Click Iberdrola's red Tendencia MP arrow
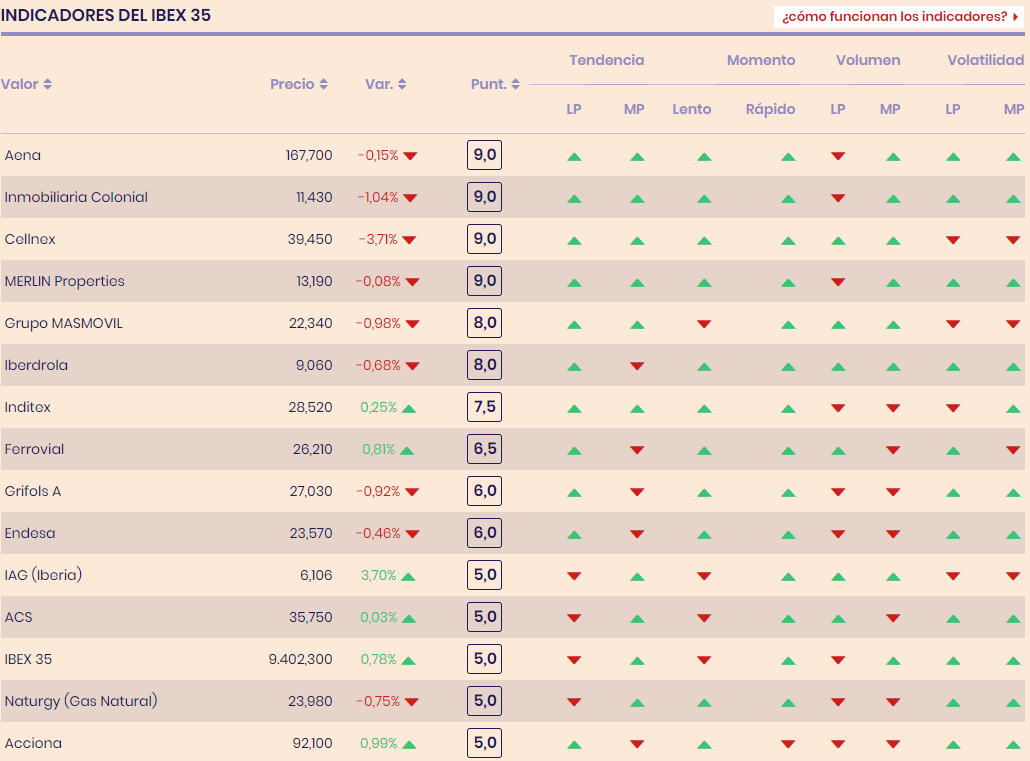This screenshot has width=1030, height=761. coord(636,366)
